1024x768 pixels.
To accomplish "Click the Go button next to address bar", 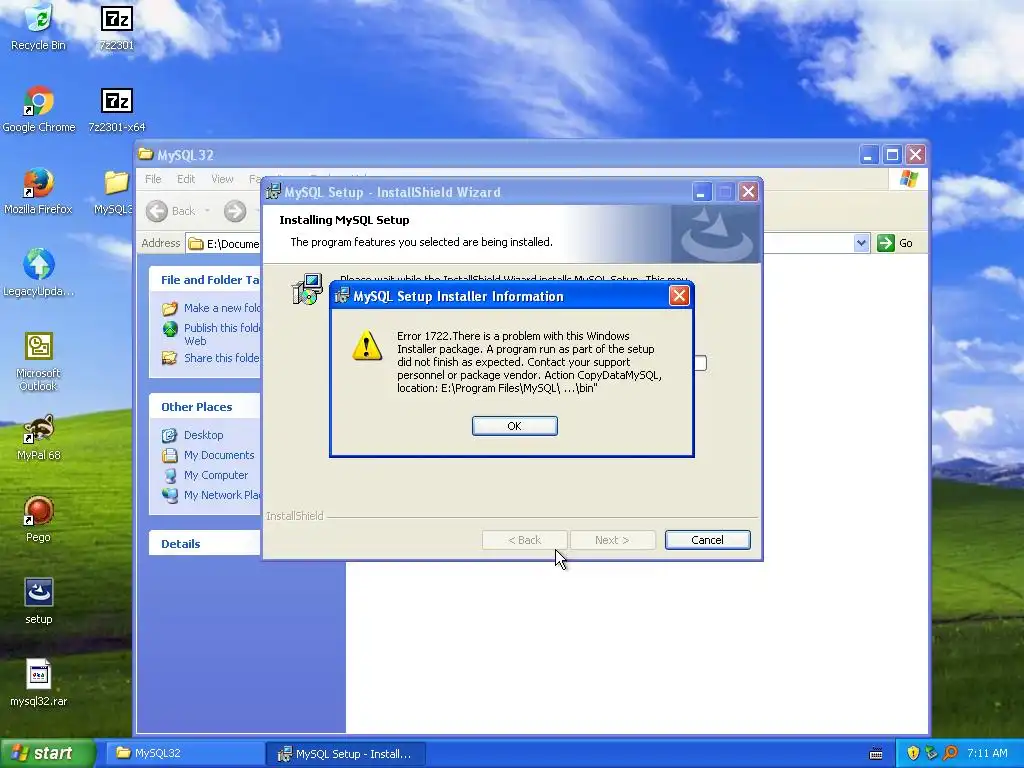I will point(895,243).
